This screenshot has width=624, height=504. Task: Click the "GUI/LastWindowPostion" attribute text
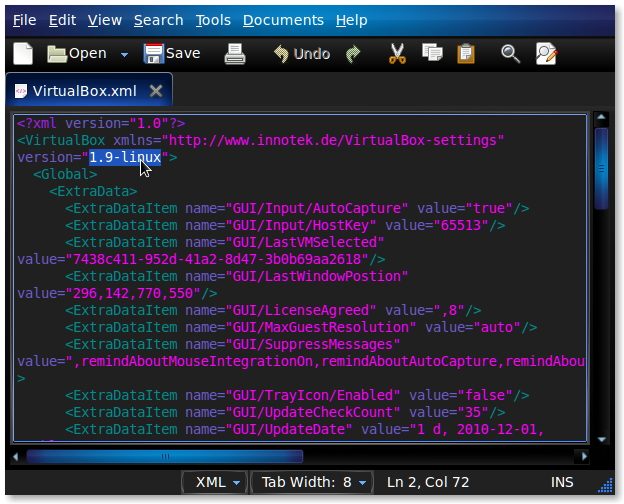(x=316, y=276)
